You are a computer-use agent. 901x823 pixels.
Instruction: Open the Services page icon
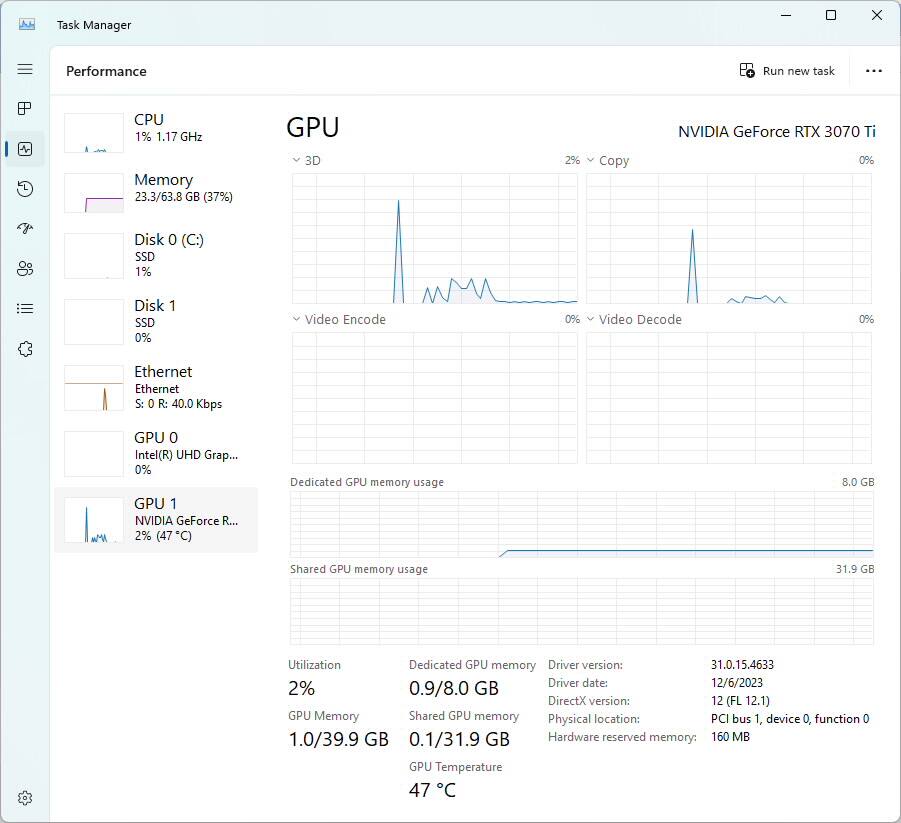point(25,349)
